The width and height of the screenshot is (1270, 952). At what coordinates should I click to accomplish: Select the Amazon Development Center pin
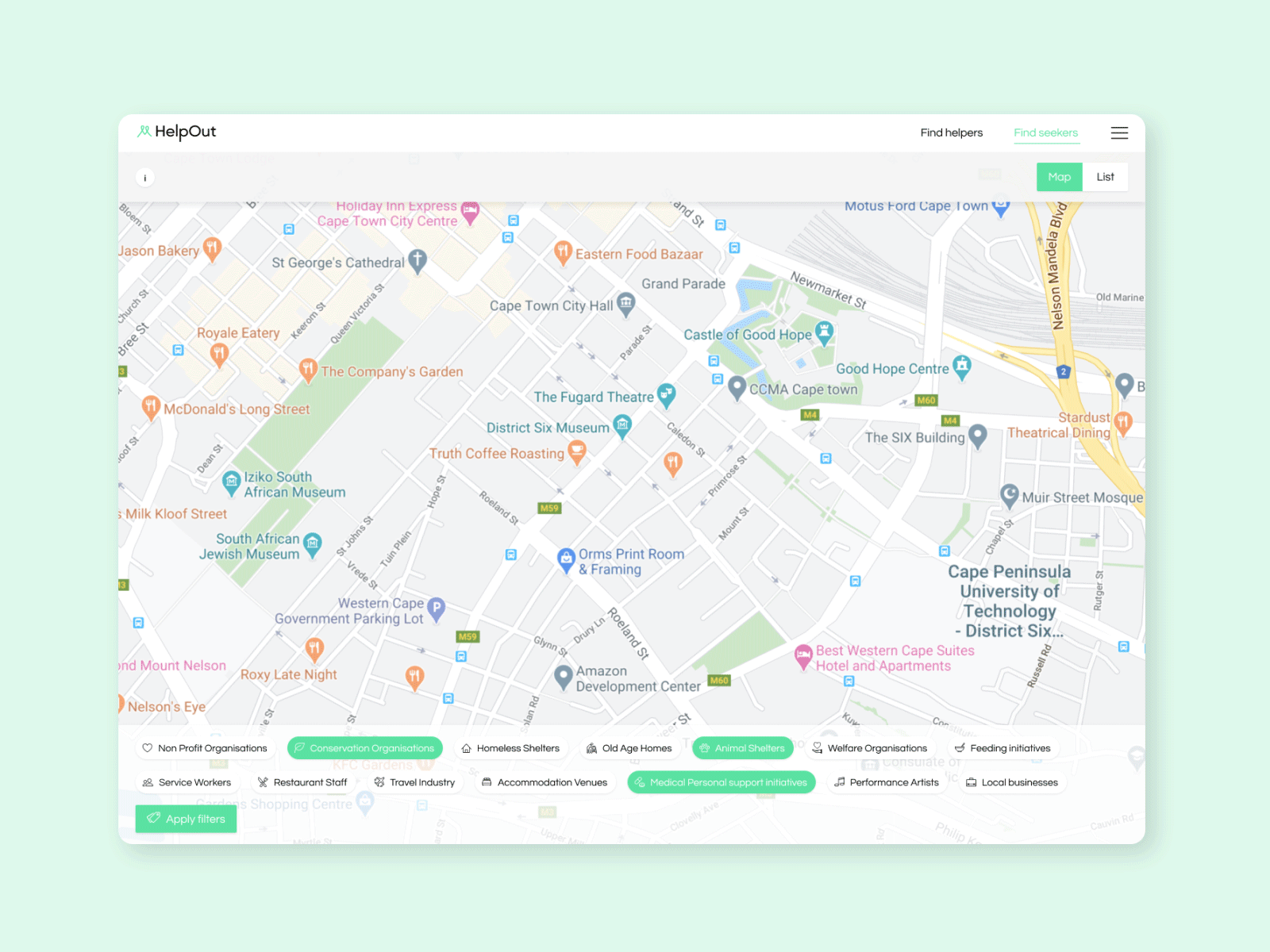564,677
